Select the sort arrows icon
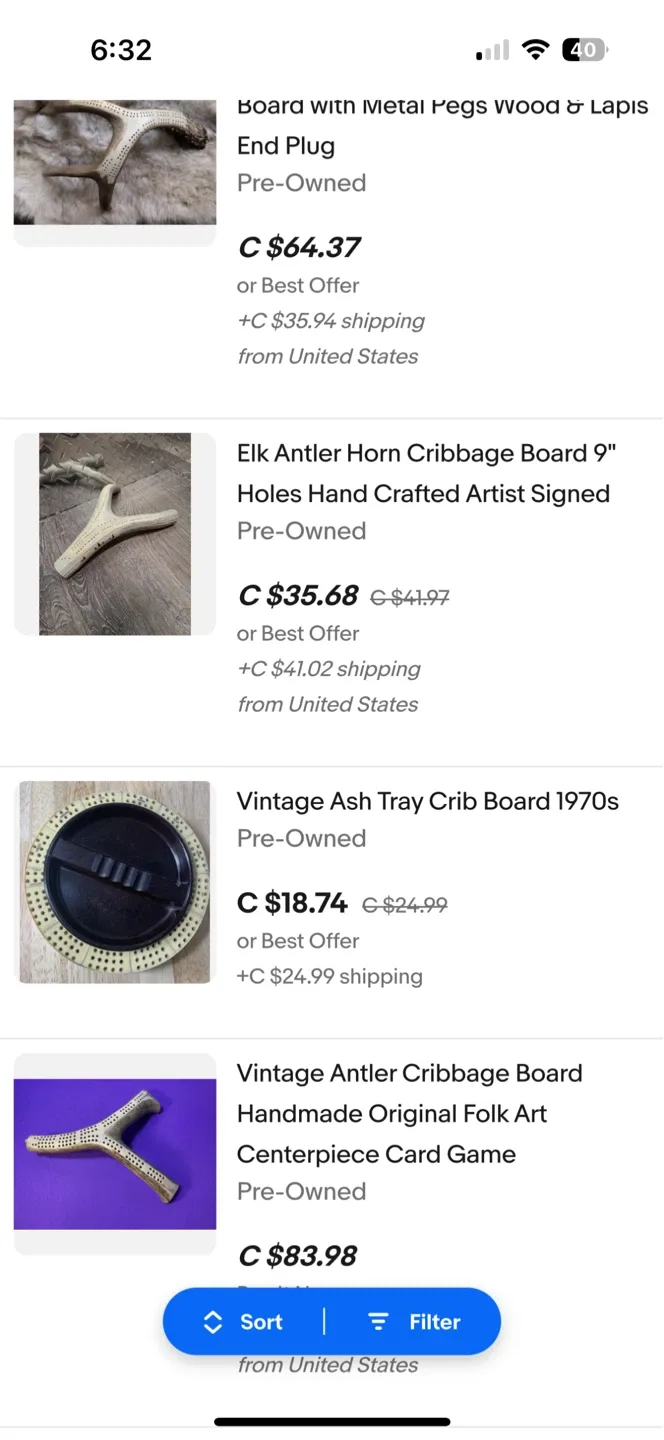The height and width of the screenshot is (1440, 664). tap(213, 1321)
